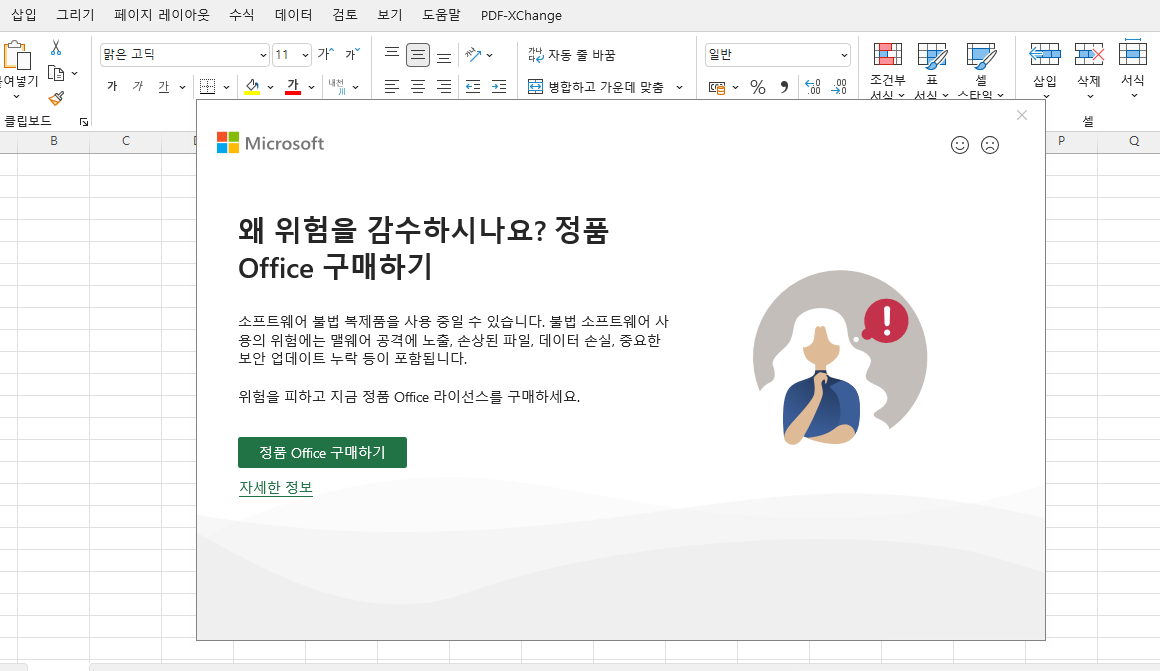This screenshot has height=671, width=1160.
Task: Open the merge options dropdown arrow
Action: (x=679, y=87)
